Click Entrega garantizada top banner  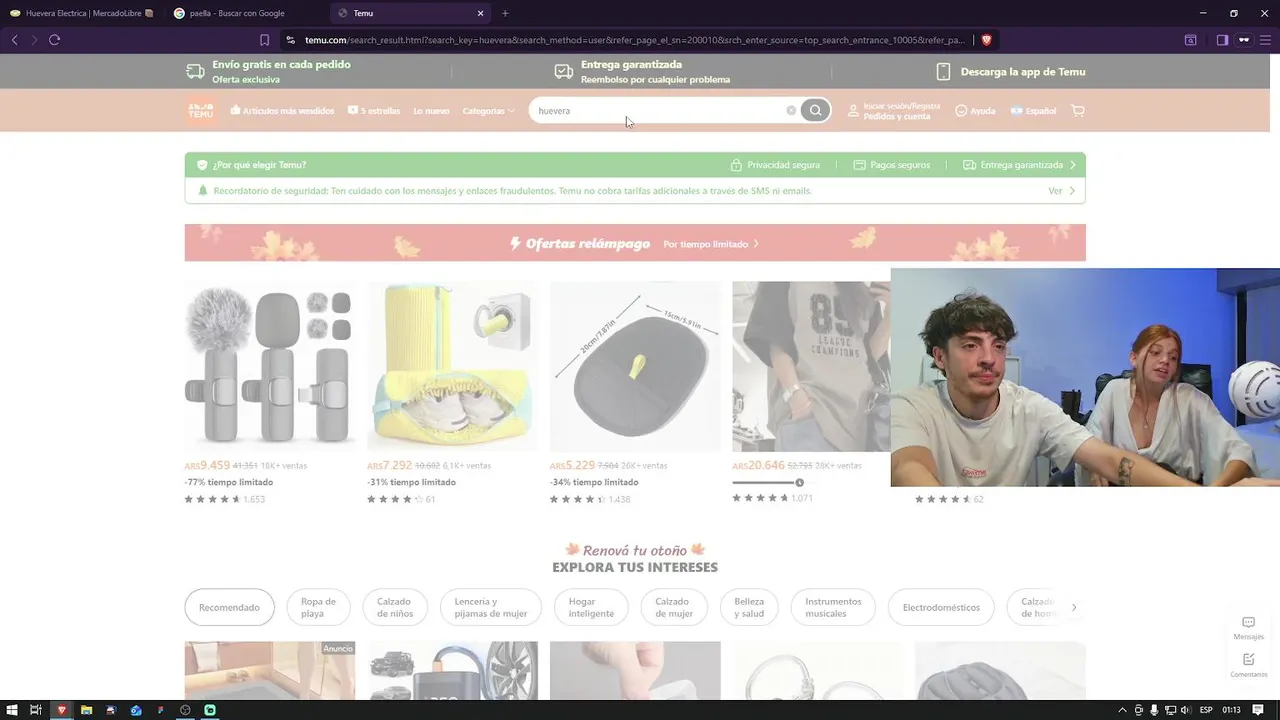(x=642, y=71)
